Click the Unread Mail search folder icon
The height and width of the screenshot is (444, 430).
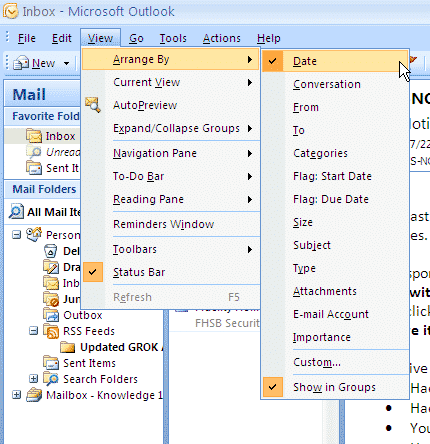(x=35, y=152)
